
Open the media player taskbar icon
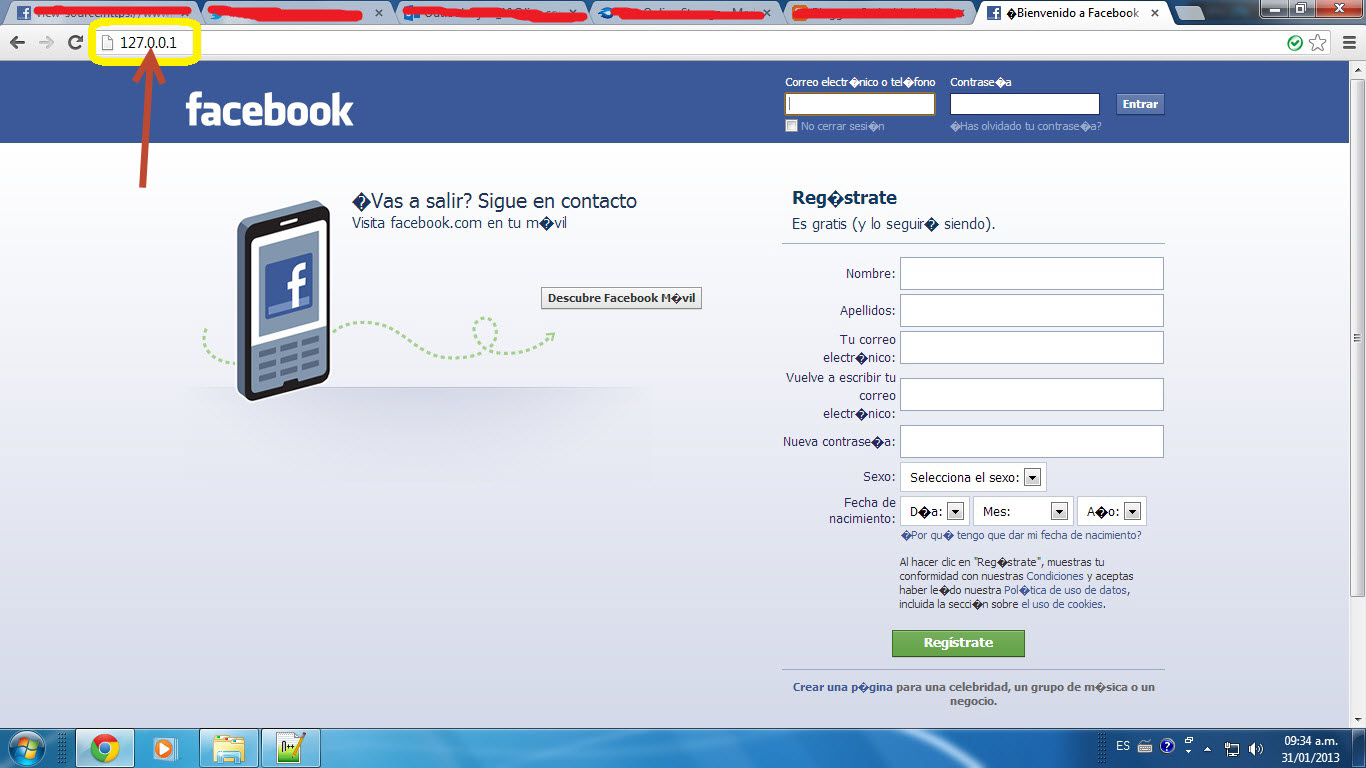pos(164,748)
